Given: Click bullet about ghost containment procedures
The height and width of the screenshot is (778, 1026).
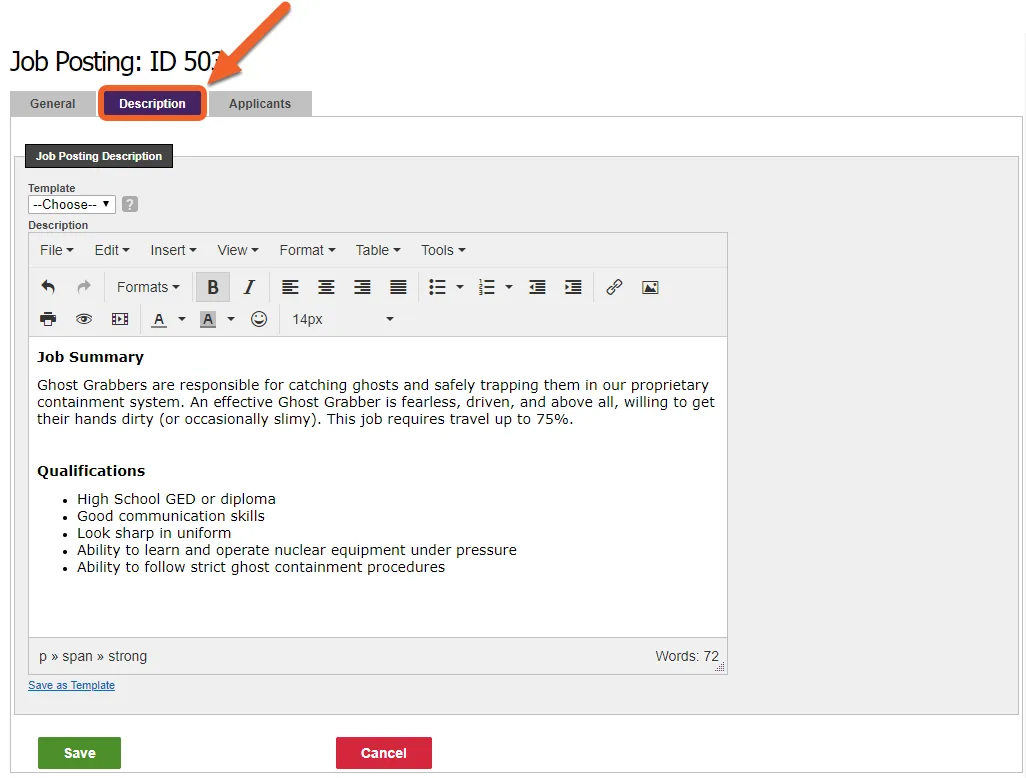Looking at the screenshot, I should click(x=260, y=567).
